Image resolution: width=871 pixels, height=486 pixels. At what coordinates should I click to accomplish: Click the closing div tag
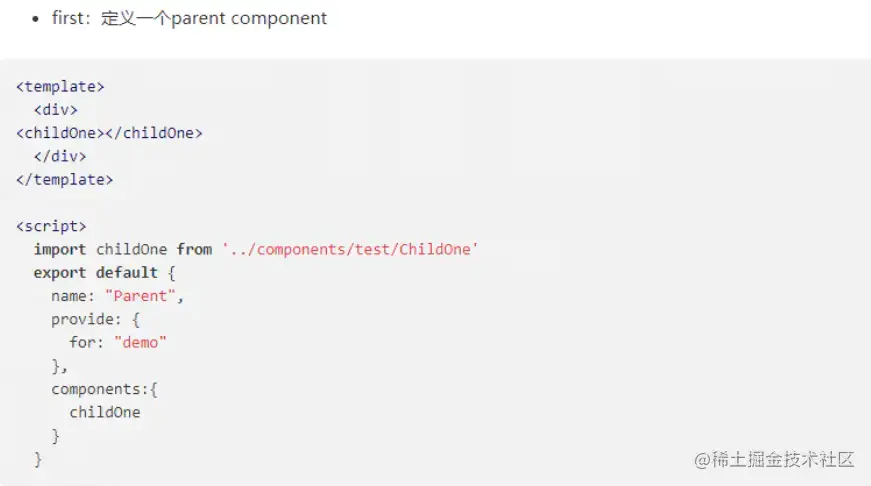(60, 157)
